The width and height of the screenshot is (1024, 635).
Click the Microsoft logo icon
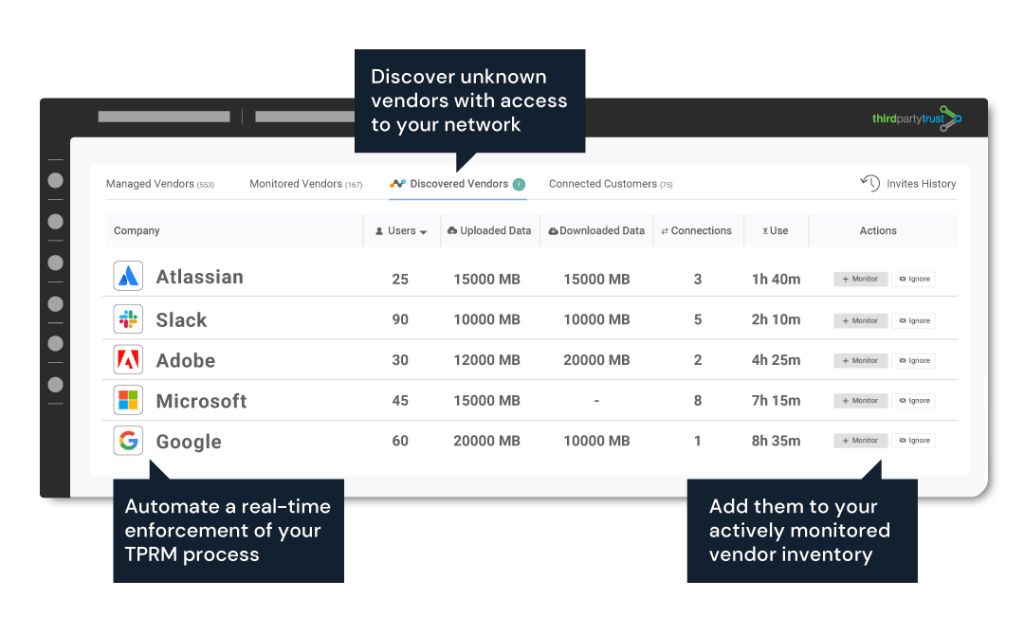(x=128, y=400)
